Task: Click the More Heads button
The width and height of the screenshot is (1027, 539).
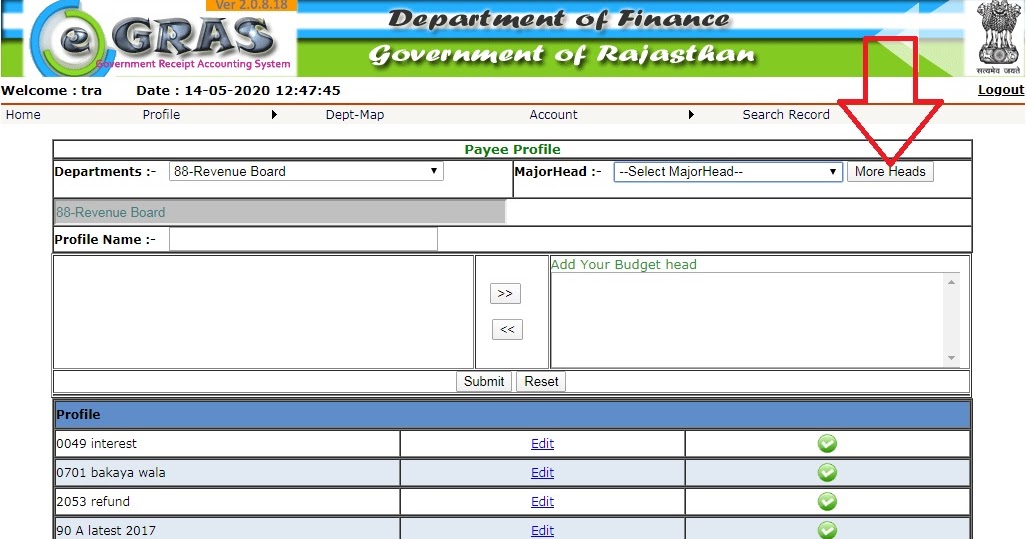Action: click(x=890, y=172)
